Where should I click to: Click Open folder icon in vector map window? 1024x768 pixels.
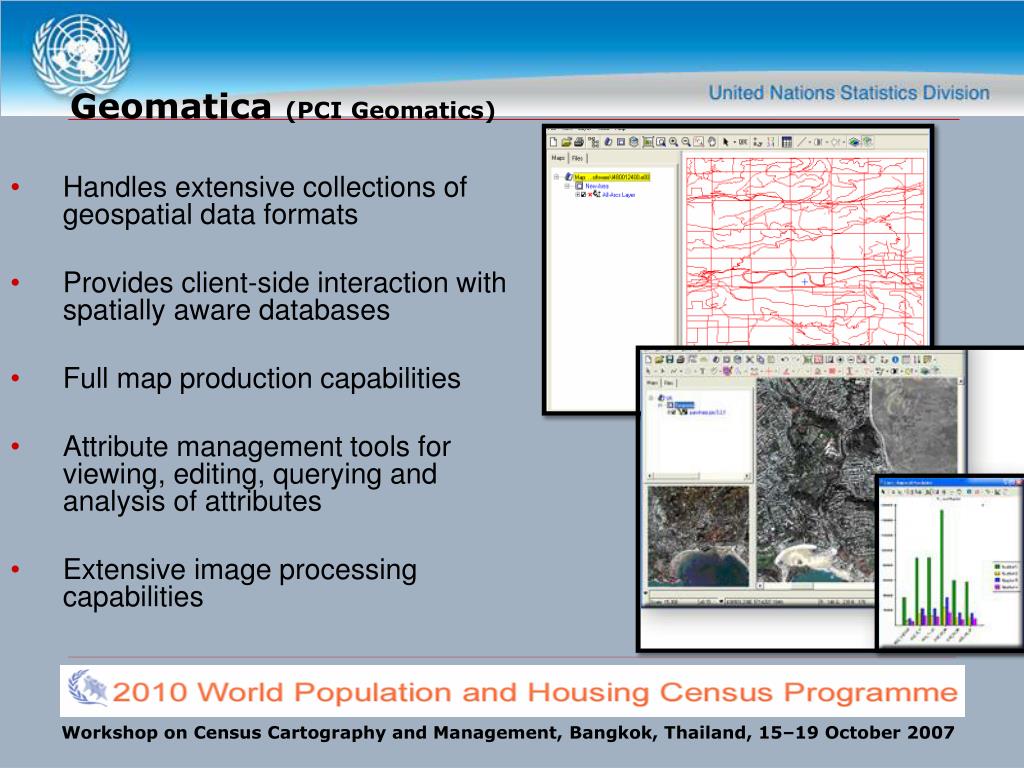coord(566,142)
